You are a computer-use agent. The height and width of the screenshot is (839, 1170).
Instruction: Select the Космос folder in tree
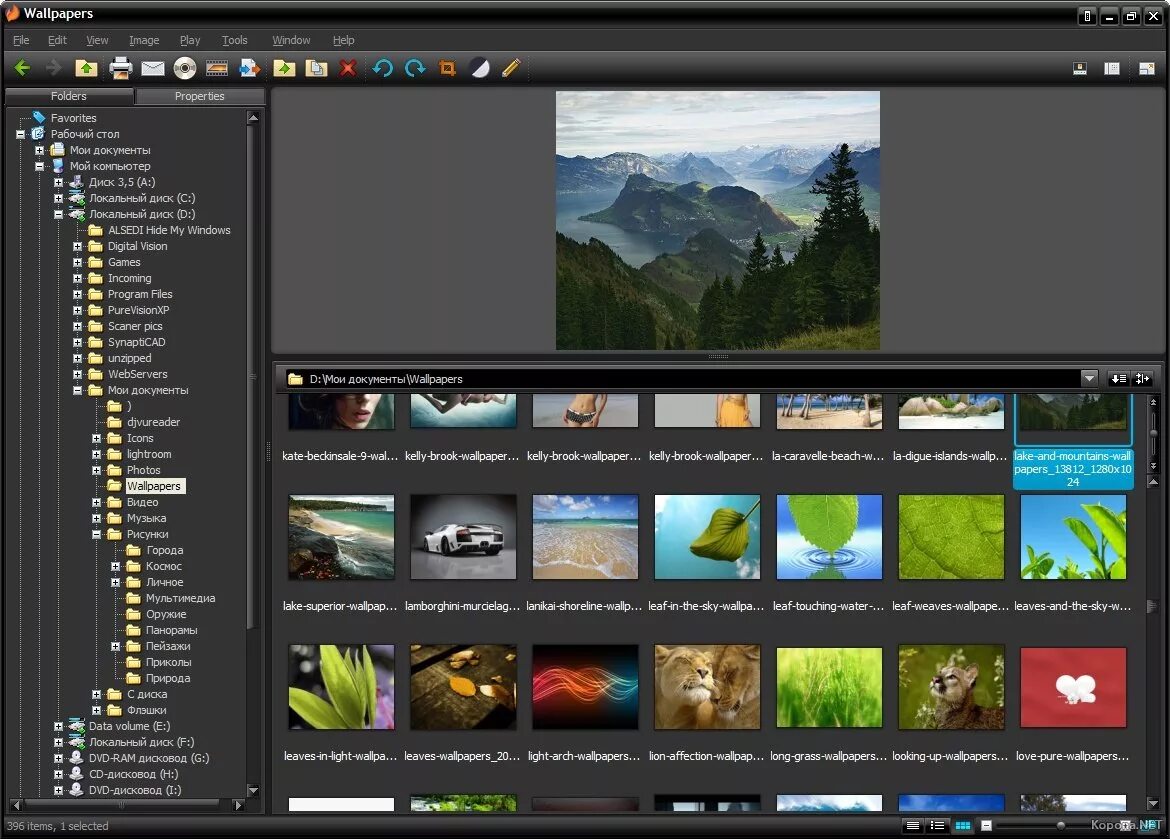[x=163, y=566]
